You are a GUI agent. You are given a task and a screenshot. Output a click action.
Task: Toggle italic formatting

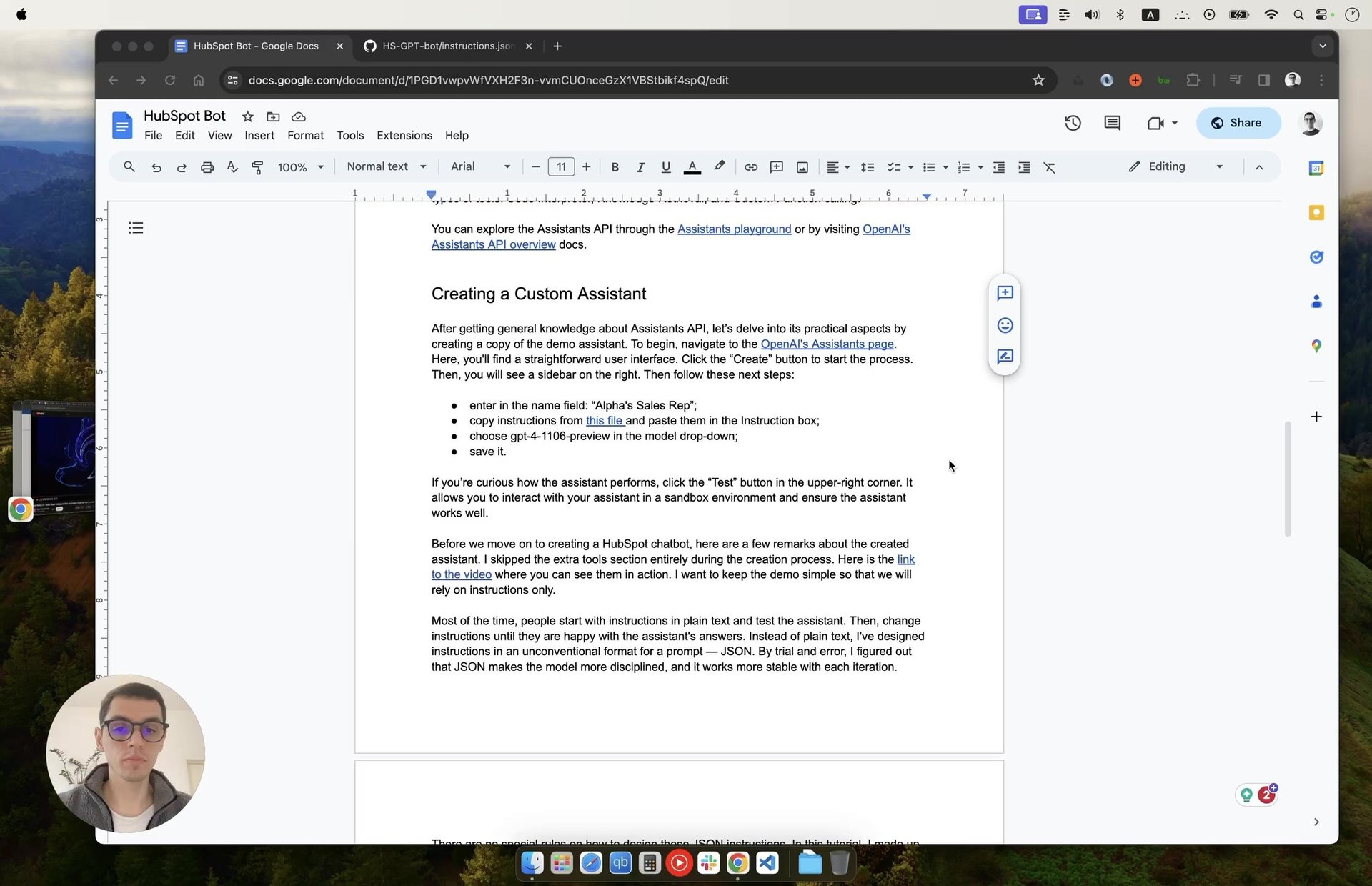640,167
